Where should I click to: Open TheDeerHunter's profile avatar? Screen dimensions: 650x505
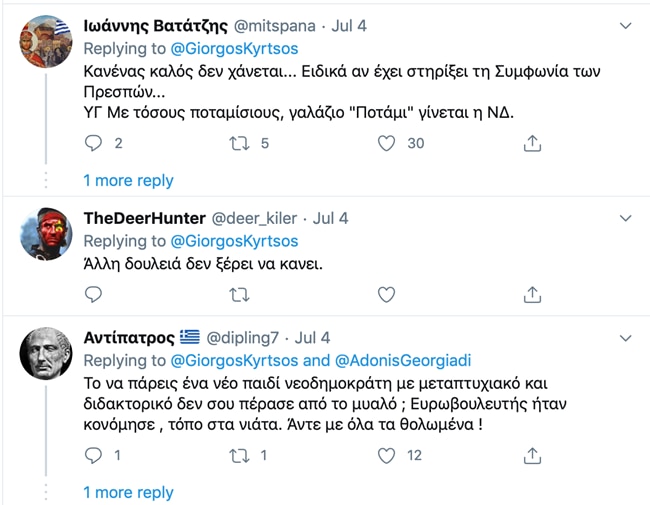click(46, 235)
